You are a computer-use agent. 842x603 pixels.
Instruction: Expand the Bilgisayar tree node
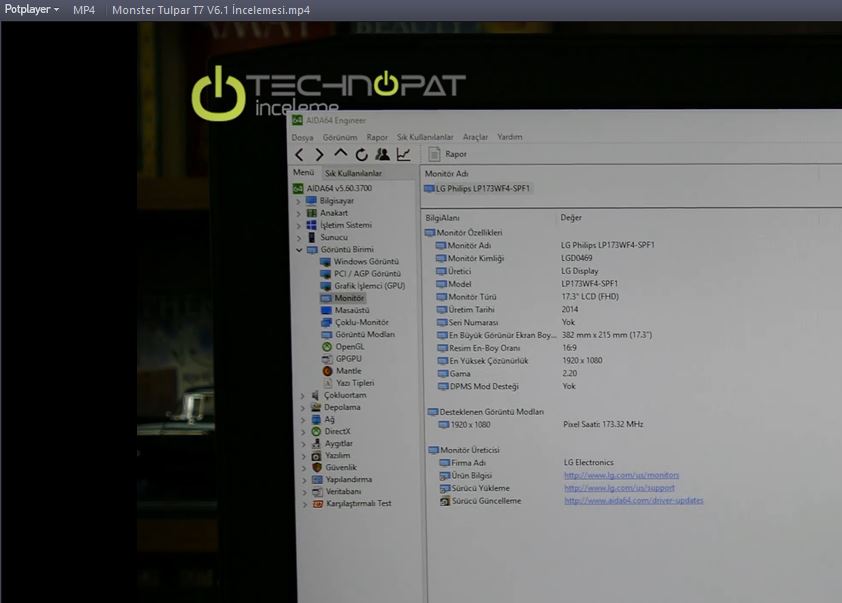[299, 201]
